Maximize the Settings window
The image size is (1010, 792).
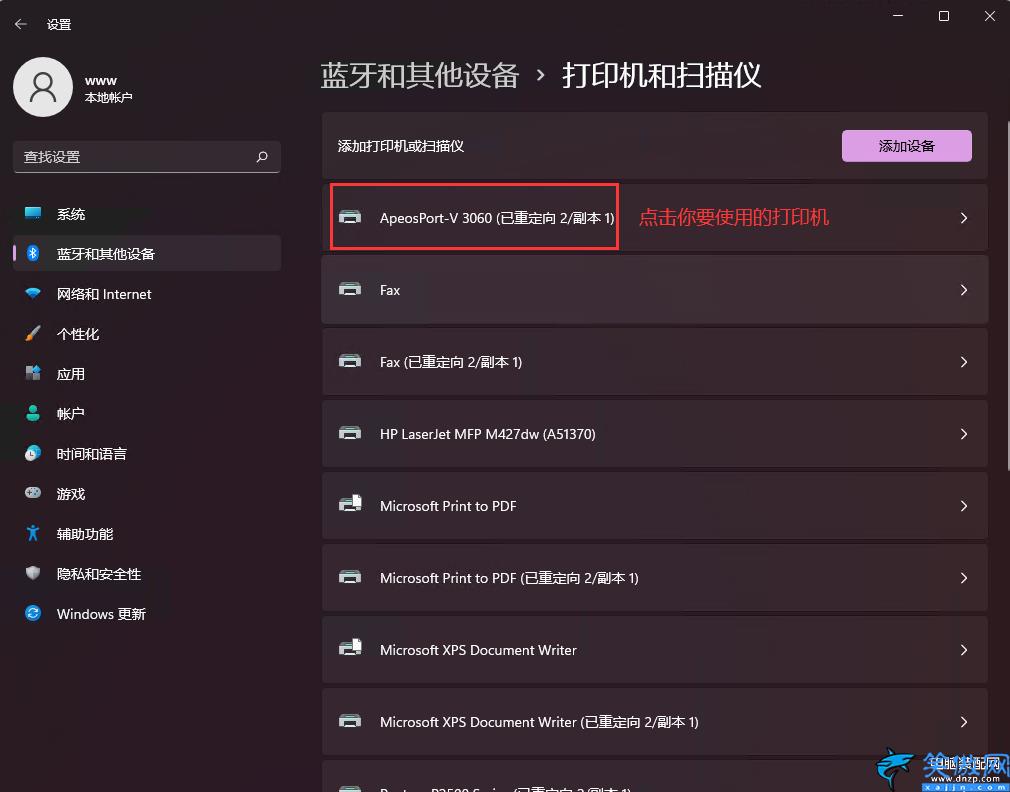tap(944, 16)
